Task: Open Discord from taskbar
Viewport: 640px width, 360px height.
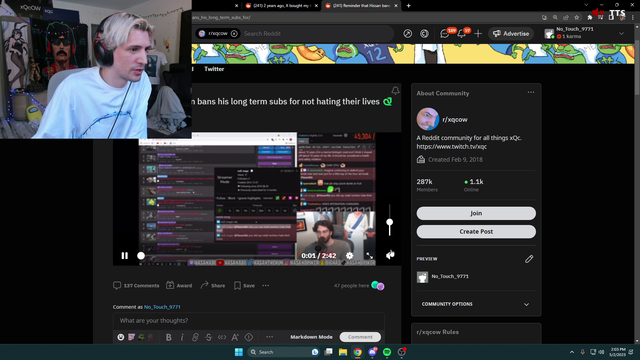Action: [x=372, y=352]
